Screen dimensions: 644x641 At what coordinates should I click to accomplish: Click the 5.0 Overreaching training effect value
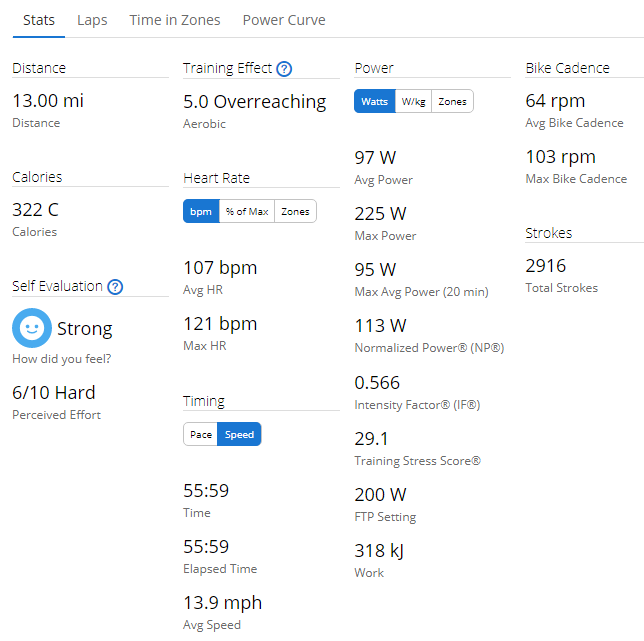coord(254,102)
